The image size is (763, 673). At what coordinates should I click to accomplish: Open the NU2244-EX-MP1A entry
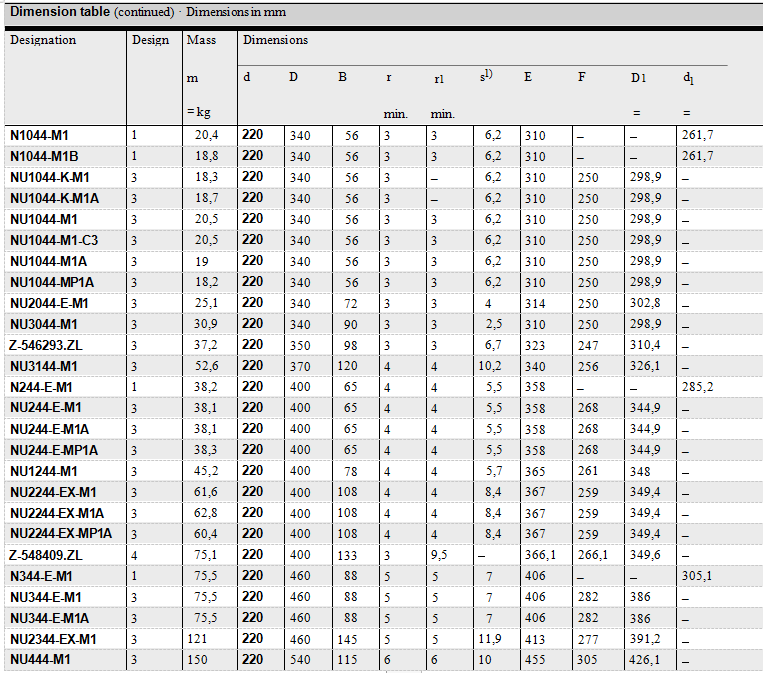pyautogui.click(x=61, y=534)
